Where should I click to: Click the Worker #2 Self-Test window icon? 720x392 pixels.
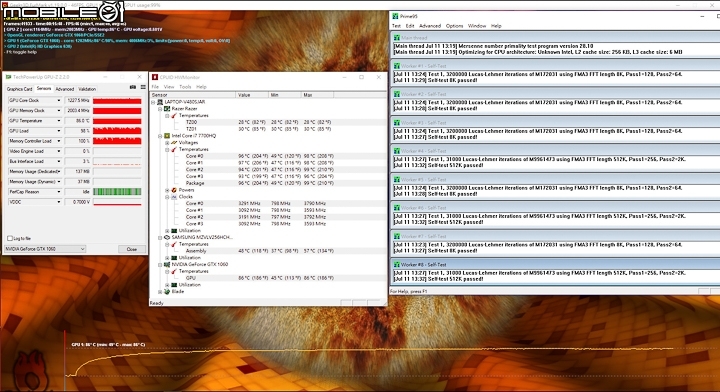point(397,94)
